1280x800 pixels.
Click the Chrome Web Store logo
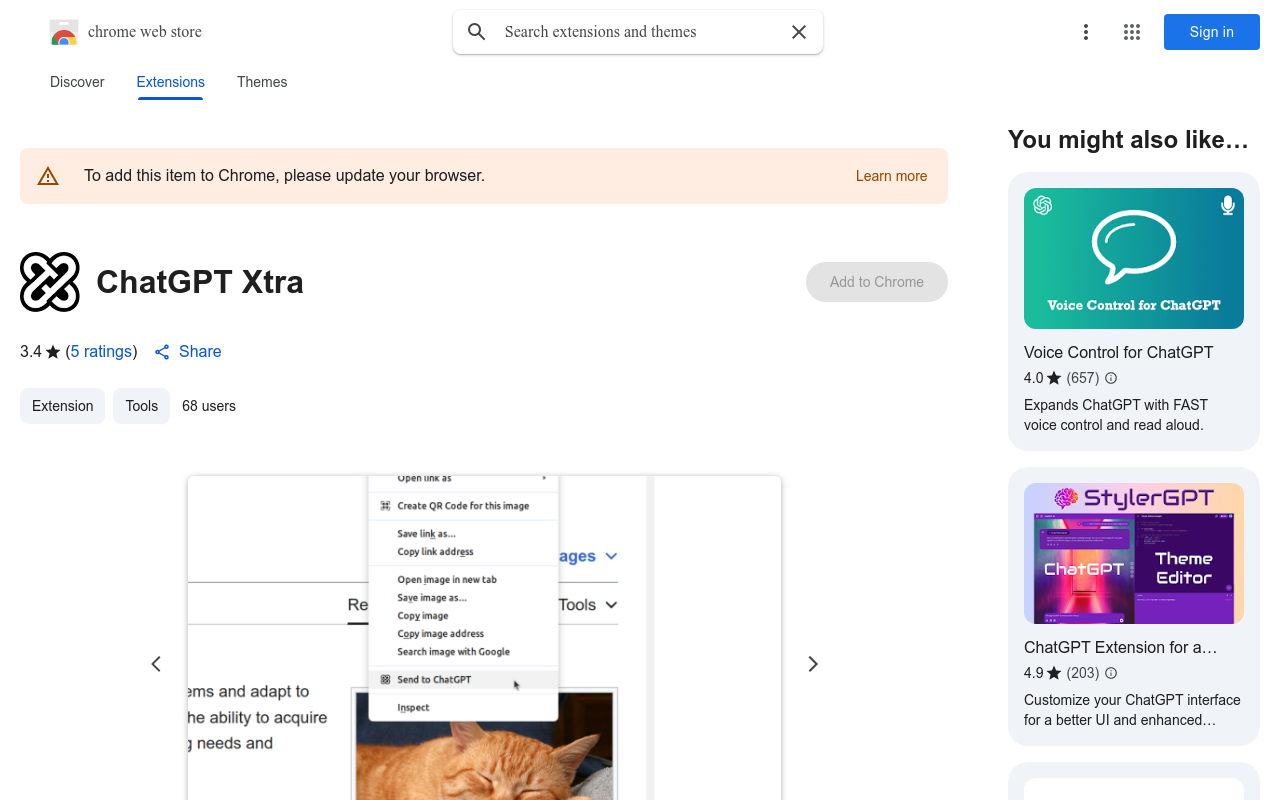click(x=64, y=32)
